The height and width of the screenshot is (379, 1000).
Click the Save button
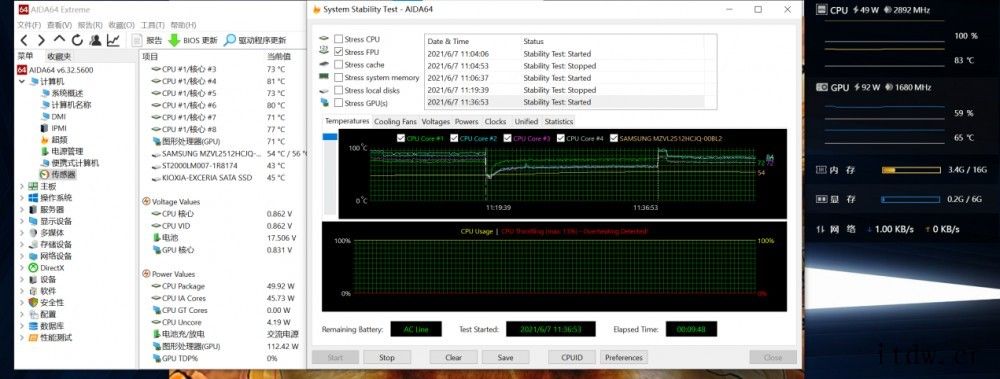pos(505,357)
